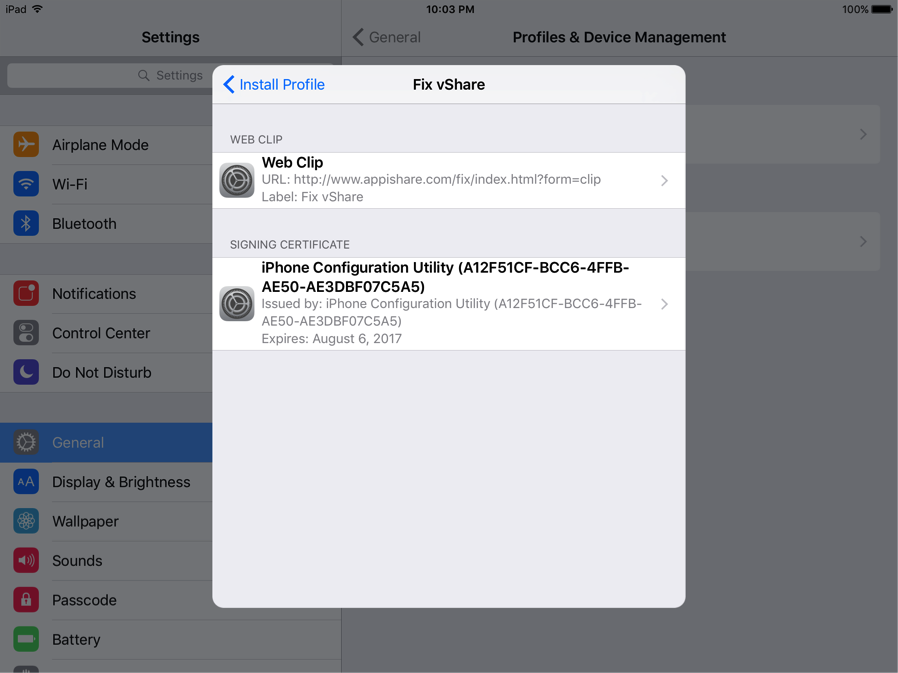The width and height of the screenshot is (898, 673).
Task: Open Sounds settings
Action: coord(77,561)
